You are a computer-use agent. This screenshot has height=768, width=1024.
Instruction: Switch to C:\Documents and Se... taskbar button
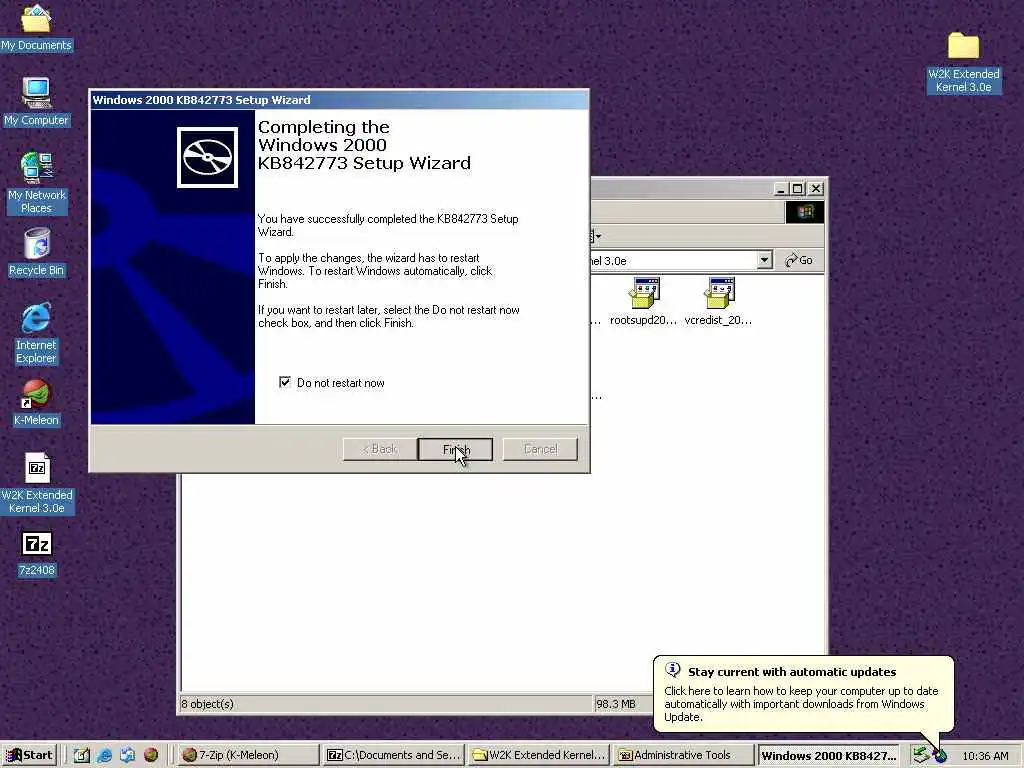click(x=393, y=755)
